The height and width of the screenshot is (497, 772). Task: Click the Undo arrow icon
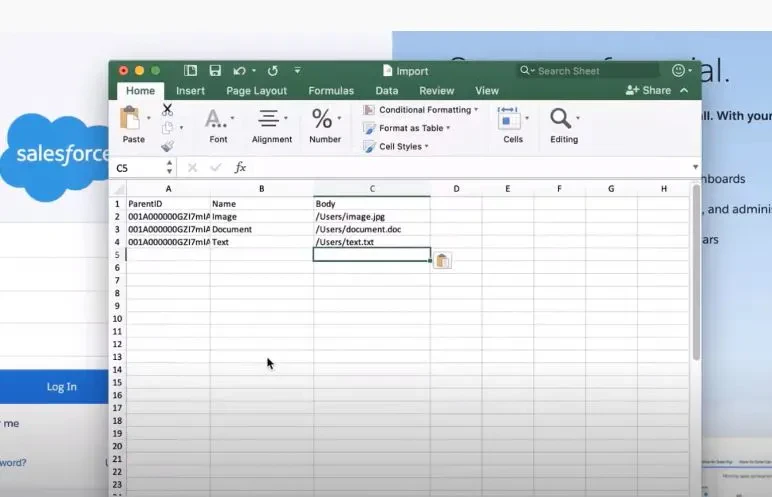(x=240, y=71)
